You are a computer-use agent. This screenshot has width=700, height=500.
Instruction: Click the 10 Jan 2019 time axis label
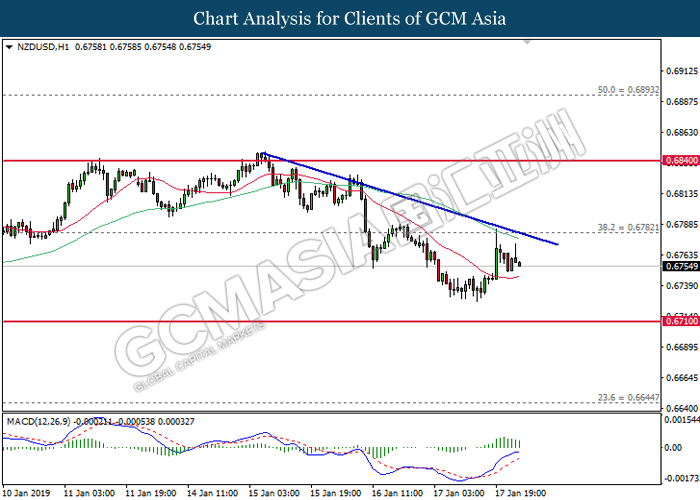[26, 493]
